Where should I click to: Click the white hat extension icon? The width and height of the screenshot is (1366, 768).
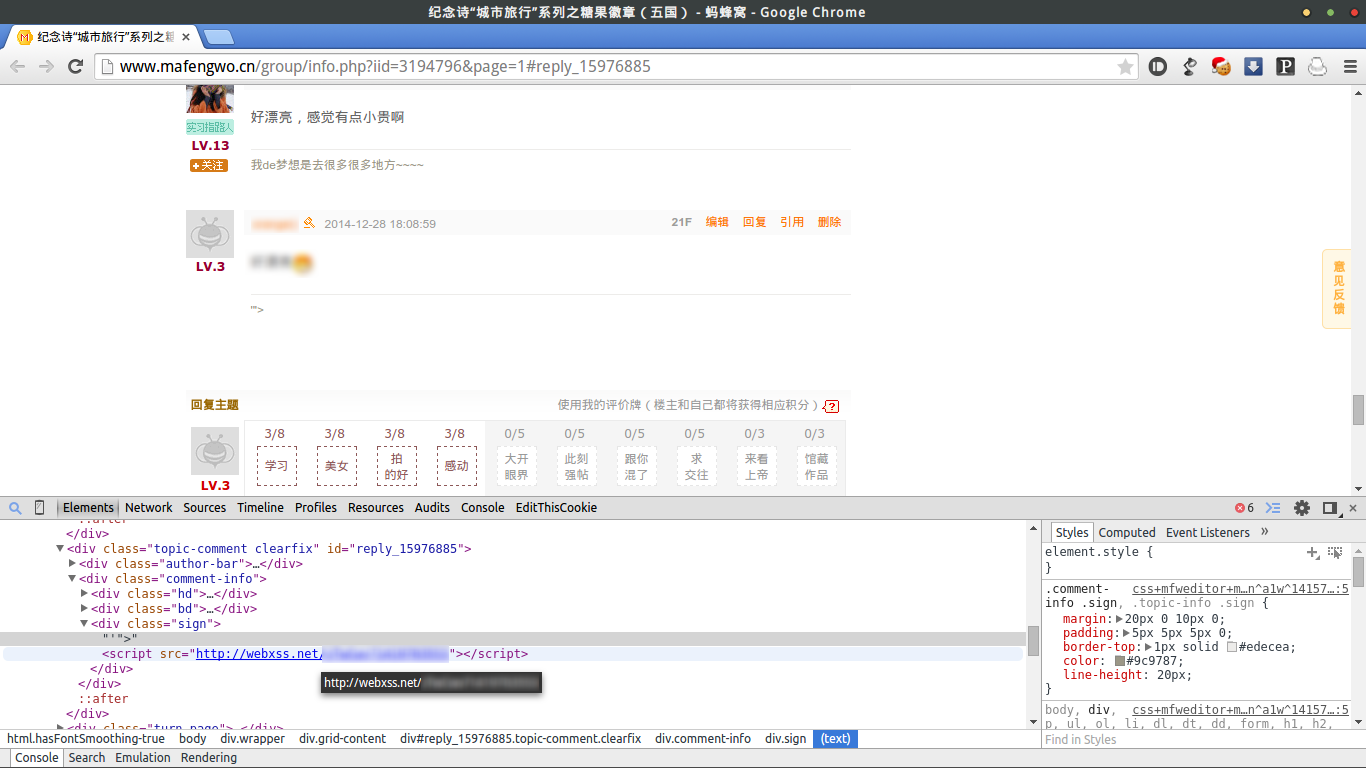(1317, 67)
